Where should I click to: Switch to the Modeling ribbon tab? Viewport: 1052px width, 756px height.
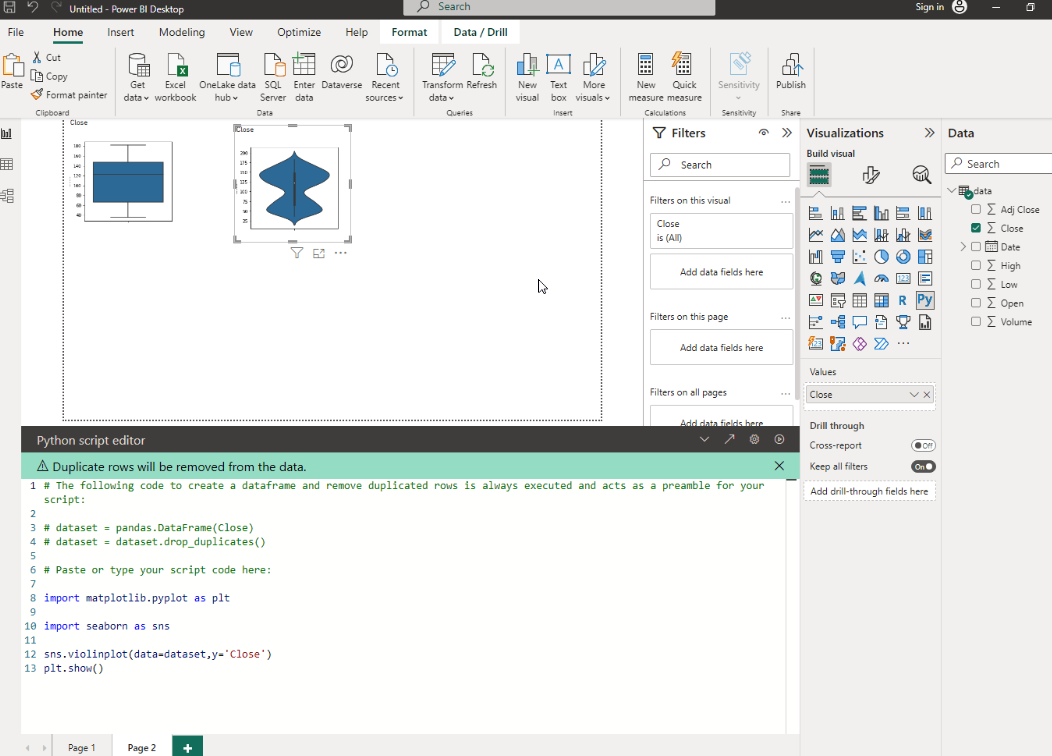(x=182, y=32)
